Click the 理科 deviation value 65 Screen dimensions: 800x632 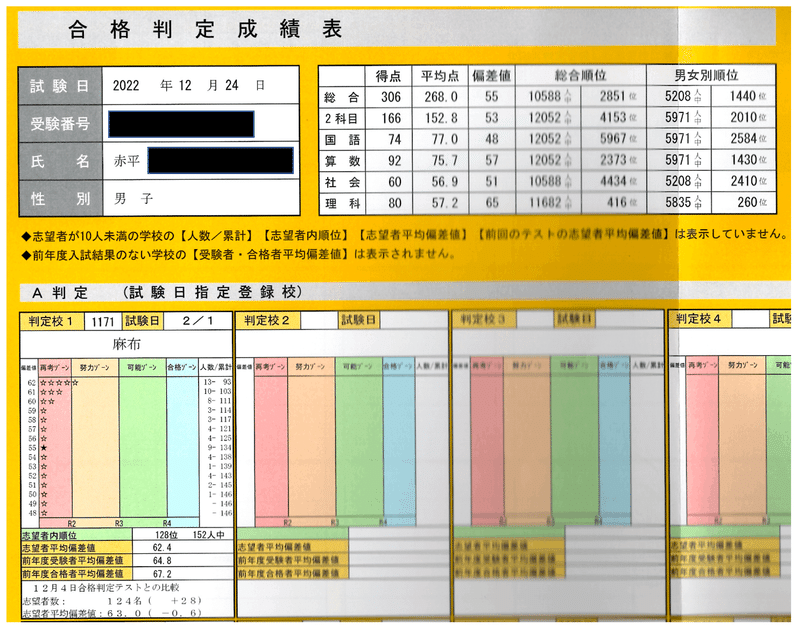point(492,203)
